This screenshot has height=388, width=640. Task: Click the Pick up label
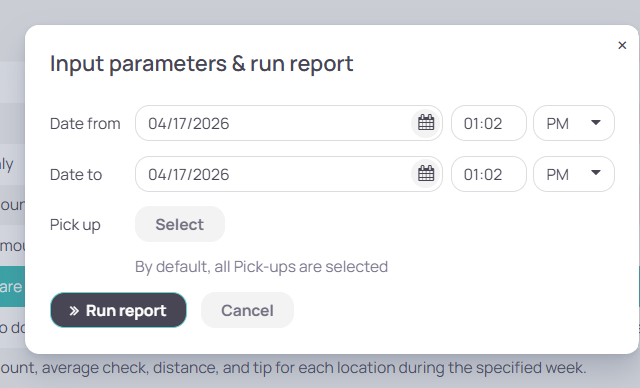[x=75, y=225]
